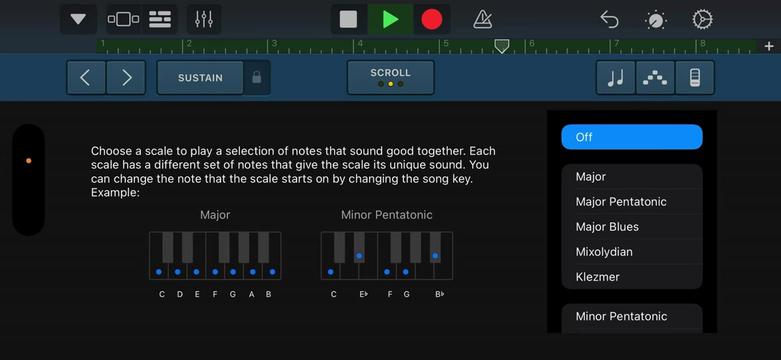The height and width of the screenshot is (360, 781).
Task: Stop playback with the square button
Action: click(349, 19)
